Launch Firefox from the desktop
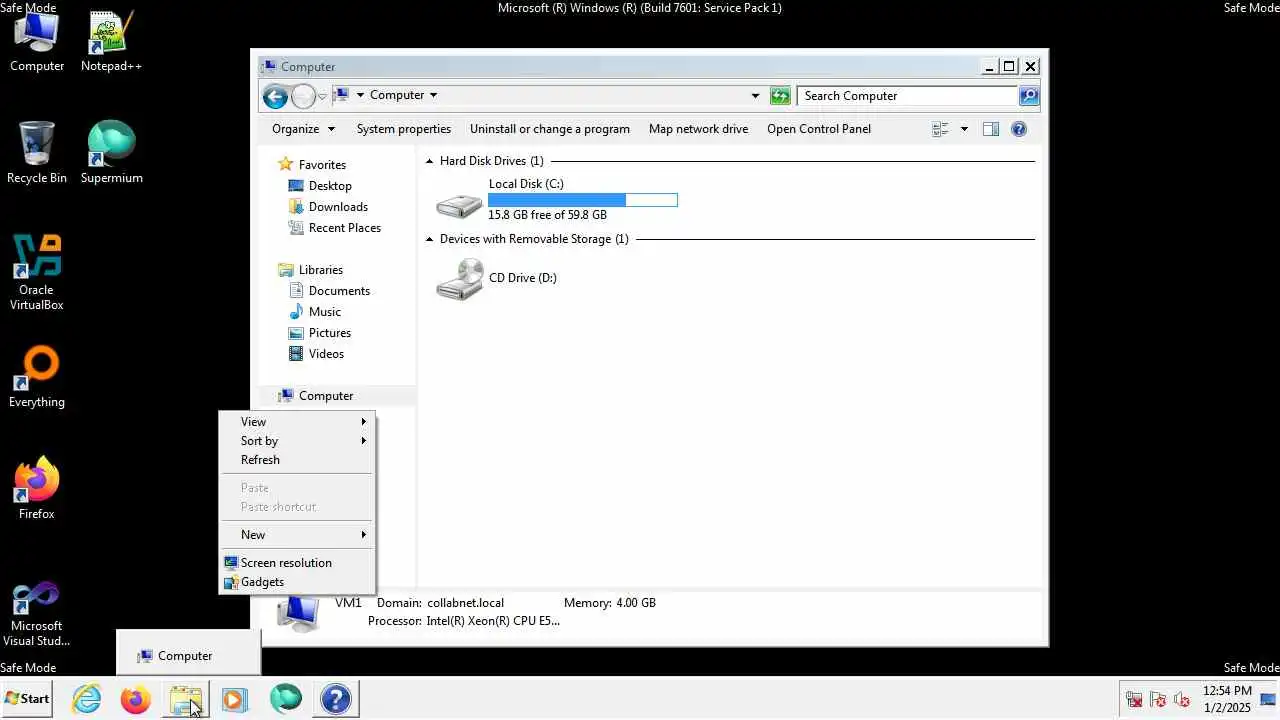This screenshot has height=720, width=1280. point(37,489)
